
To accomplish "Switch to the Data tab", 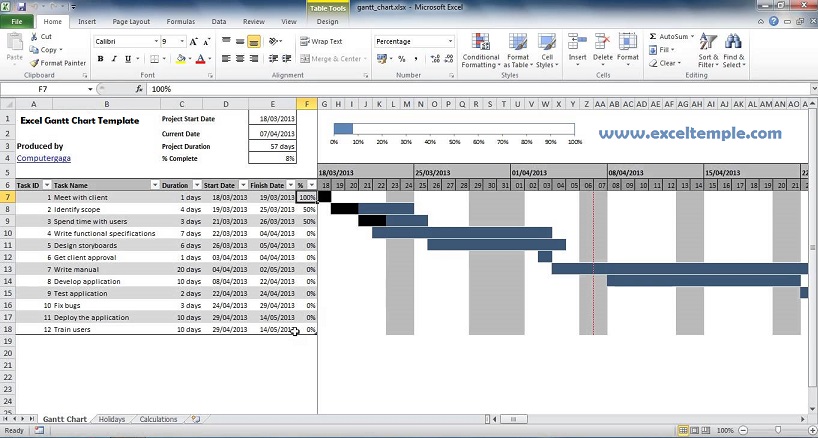I will click(x=219, y=21).
